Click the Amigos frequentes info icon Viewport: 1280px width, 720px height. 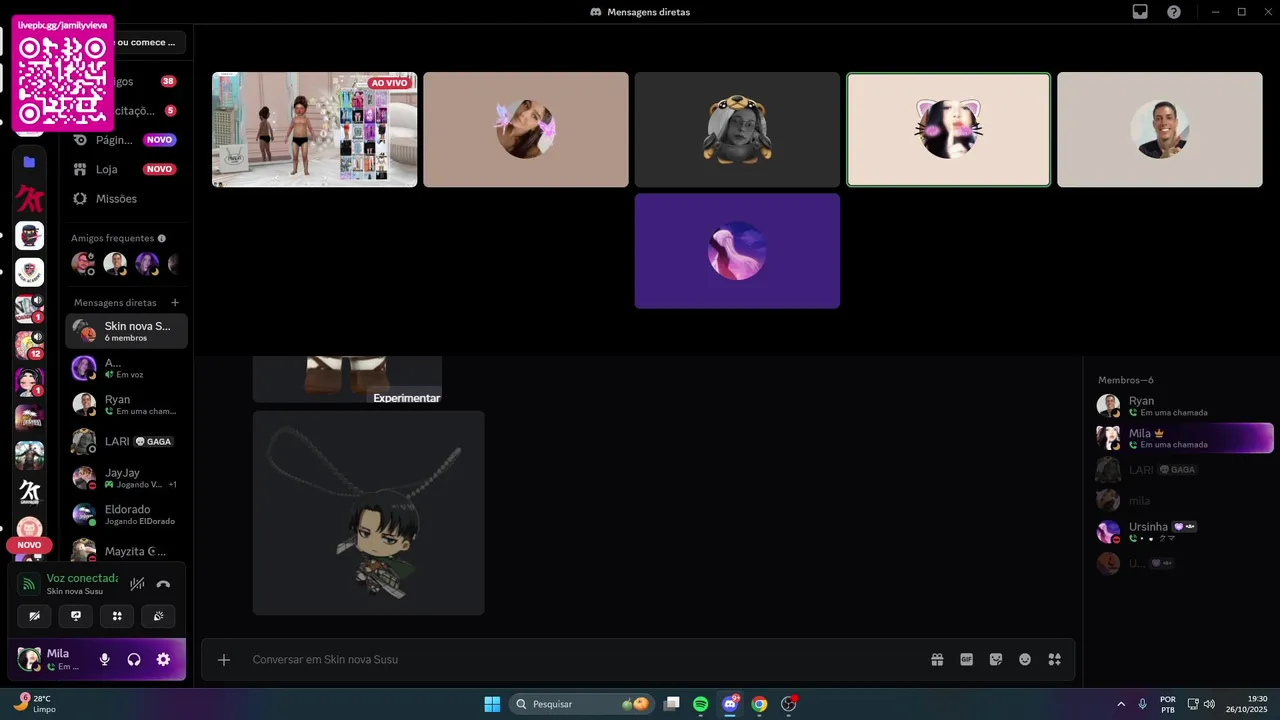click(x=162, y=238)
